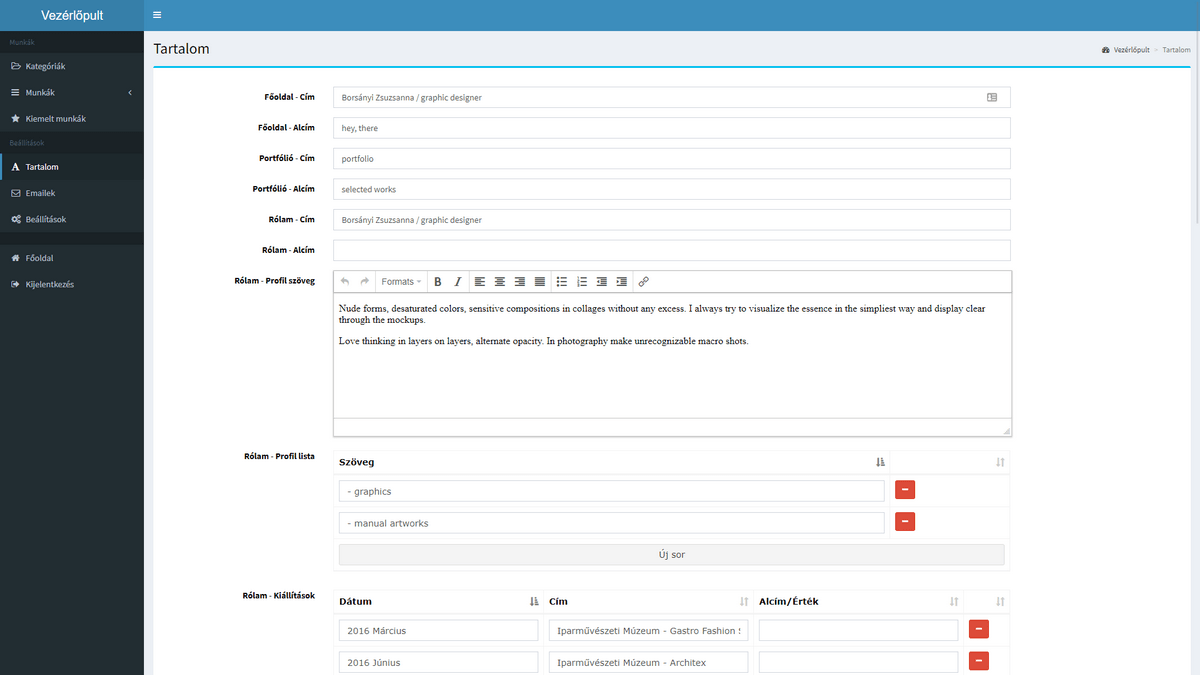Insert a bullet list in editor
1200x675 pixels.
click(x=562, y=282)
